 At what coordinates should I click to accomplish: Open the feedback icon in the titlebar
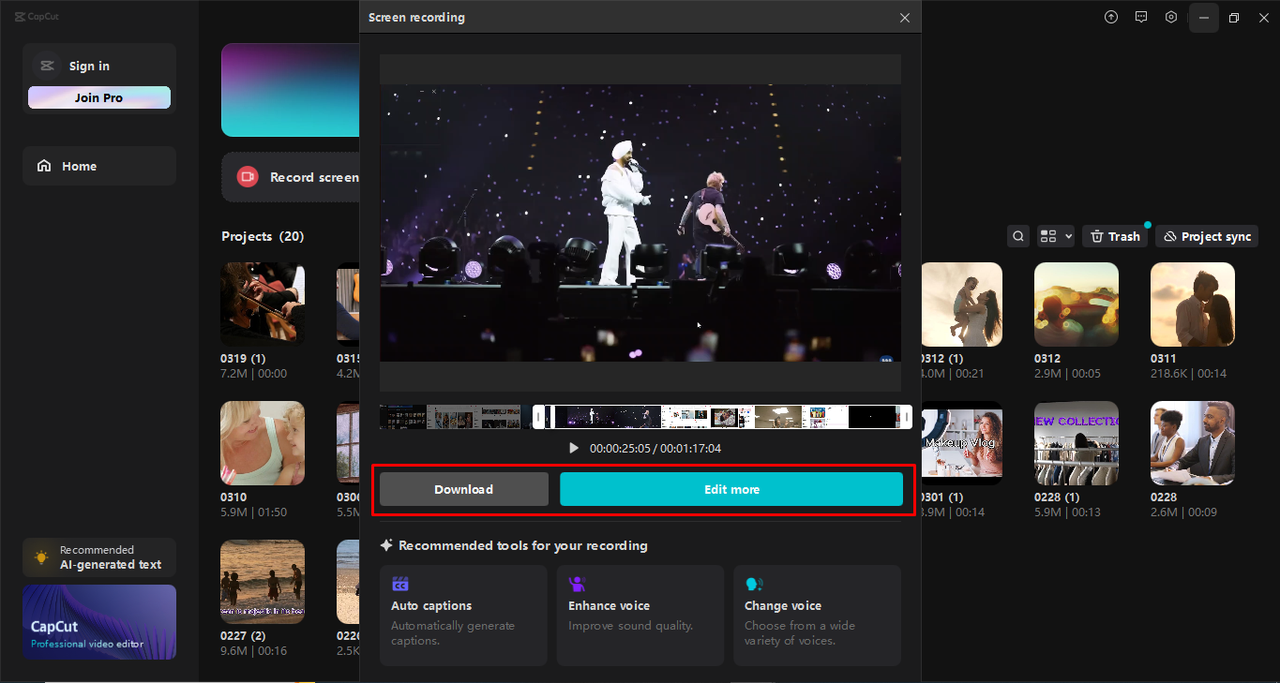(x=1141, y=17)
